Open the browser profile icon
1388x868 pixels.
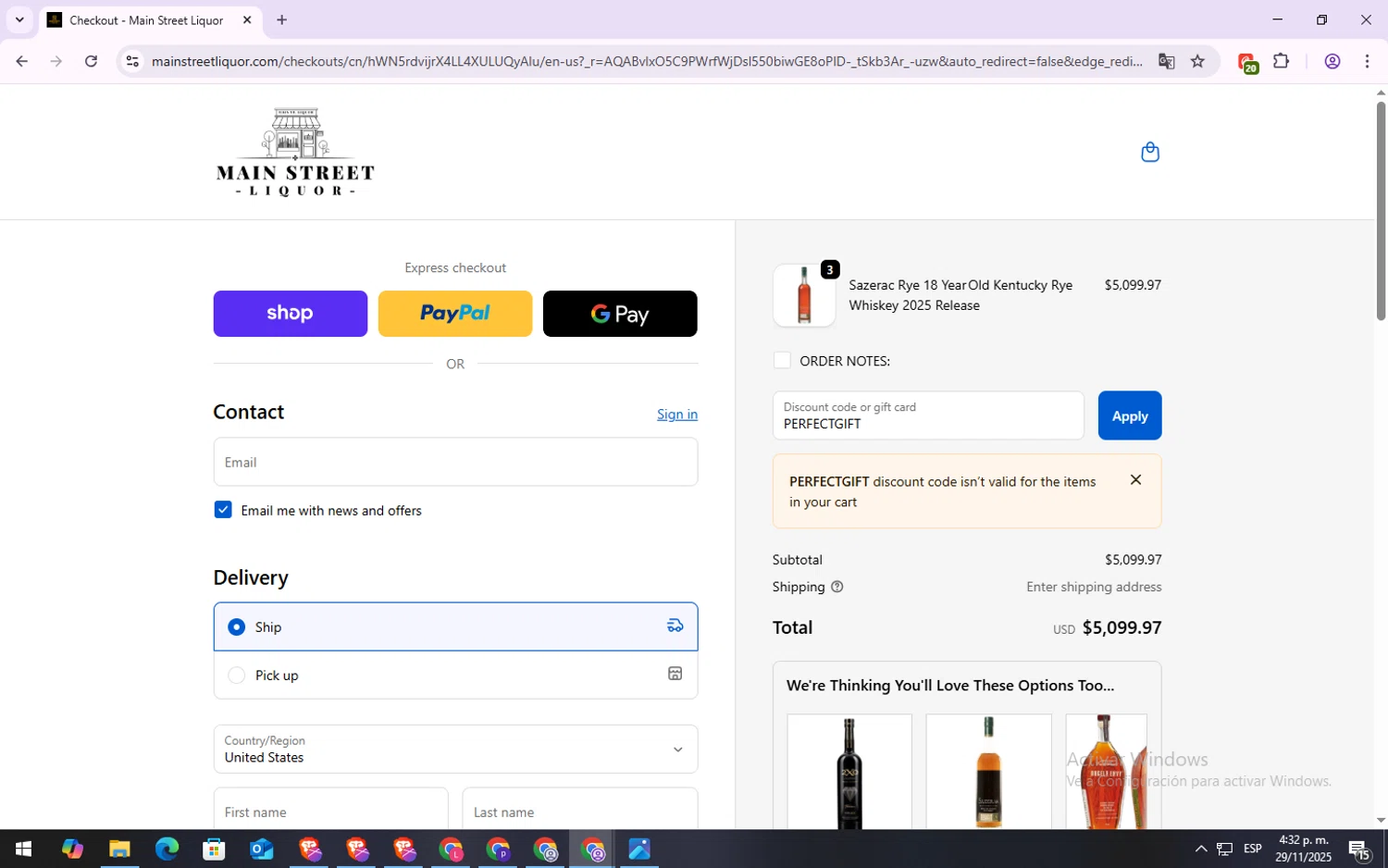coord(1332,61)
